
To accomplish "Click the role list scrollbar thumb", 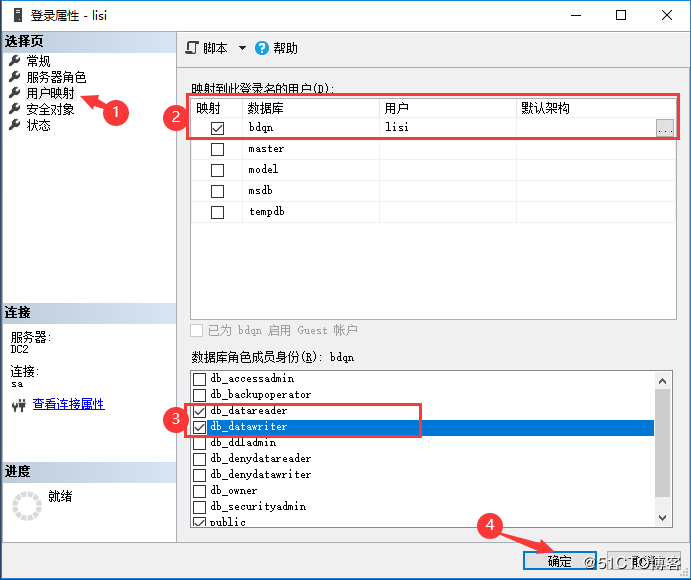I will click(x=662, y=442).
